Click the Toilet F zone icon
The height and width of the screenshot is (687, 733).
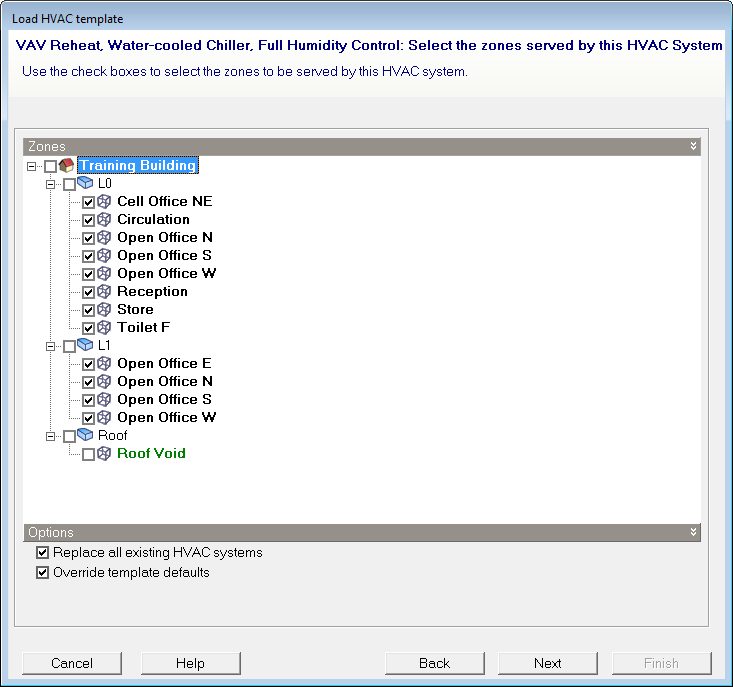click(104, 328)
